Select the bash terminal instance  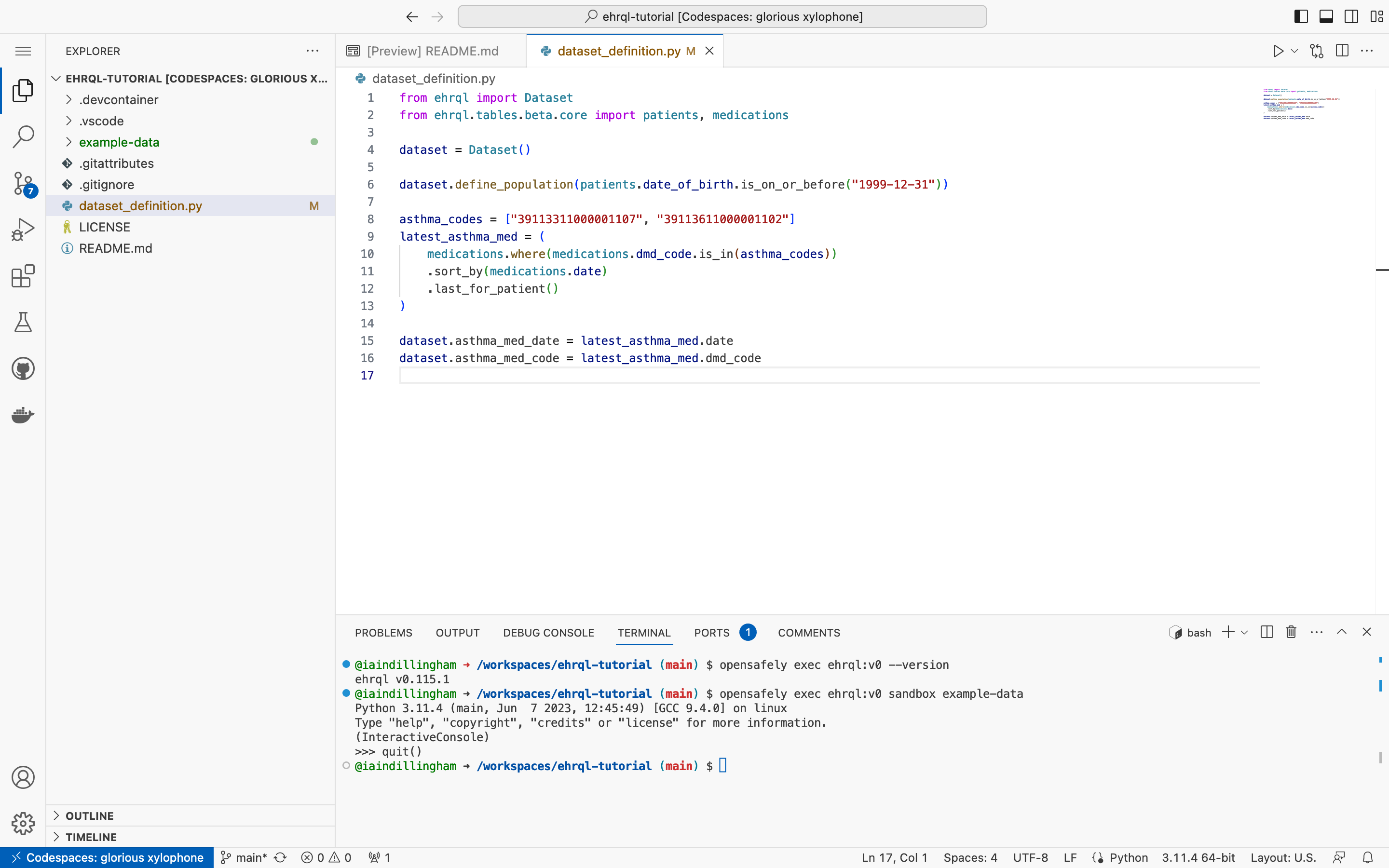click(x=1190, y=633)
